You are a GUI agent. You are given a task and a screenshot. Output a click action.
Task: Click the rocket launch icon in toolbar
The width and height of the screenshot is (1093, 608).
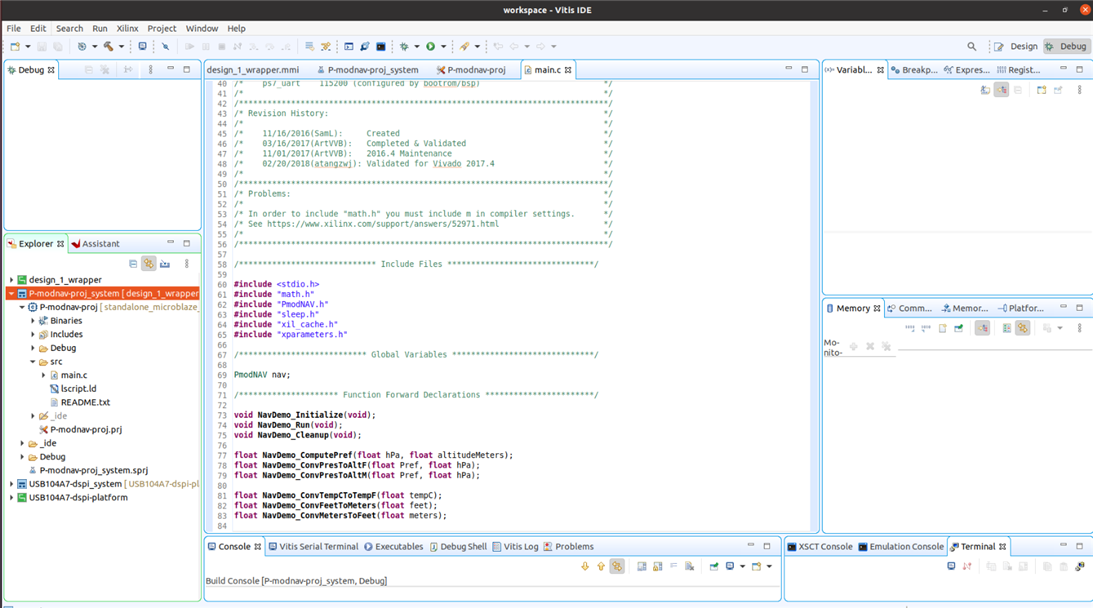click(464, 47)
